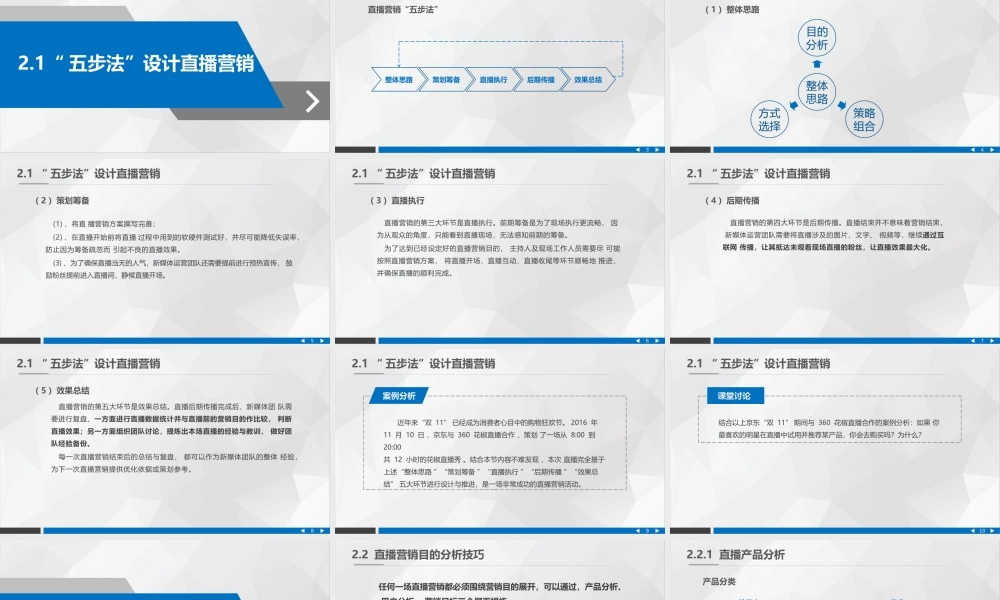Image resolution: width=1000 pixels, height=600 pixels.
Task: Select the 目的分析 circle in the thought diagram
Action: tap(817, 36)
